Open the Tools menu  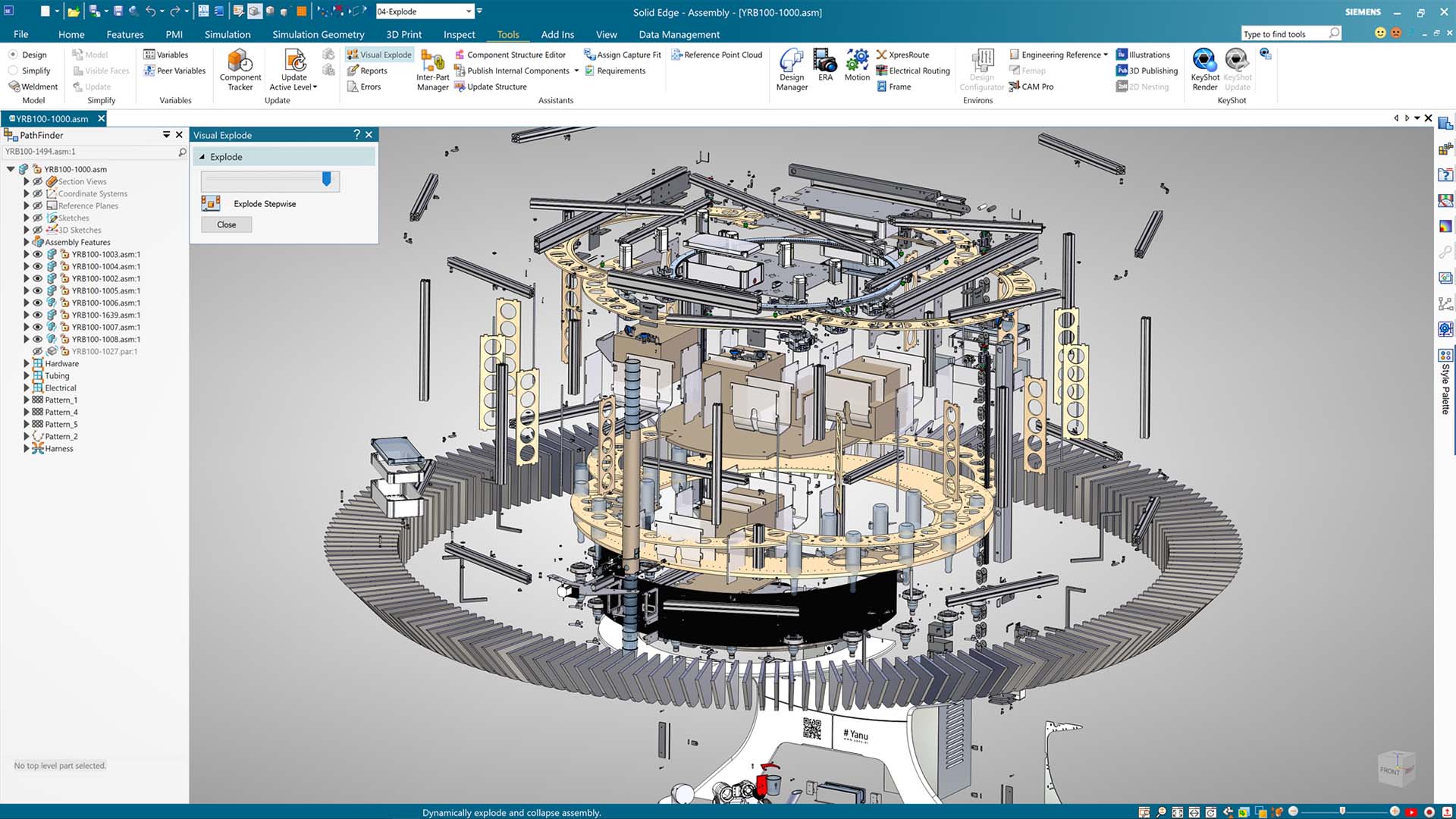click(x=507, y=33)
